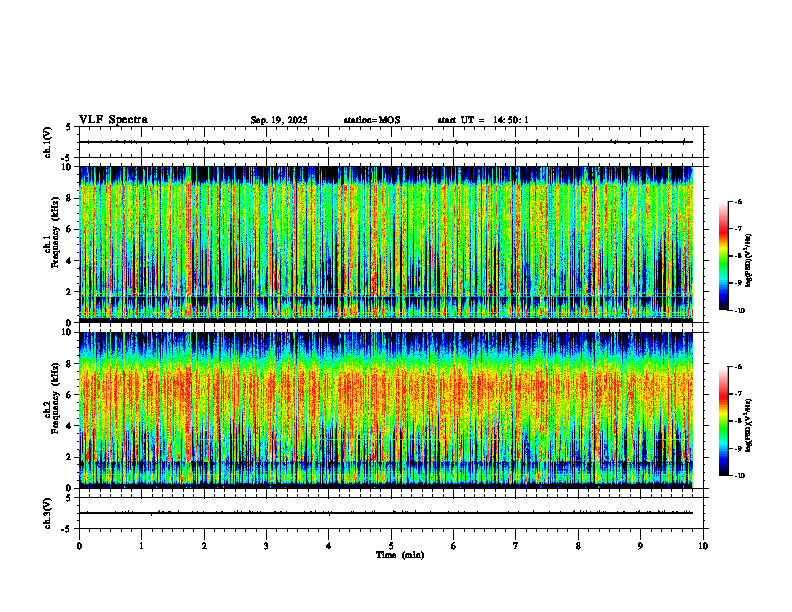Click the "VLF Spectra" plot title
The image size is (792, 612).
pos(113,120)
